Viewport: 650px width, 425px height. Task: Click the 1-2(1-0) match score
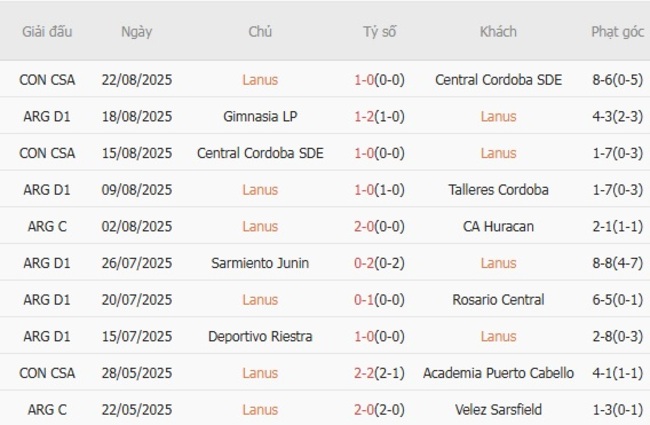click(x=379, y=116)
